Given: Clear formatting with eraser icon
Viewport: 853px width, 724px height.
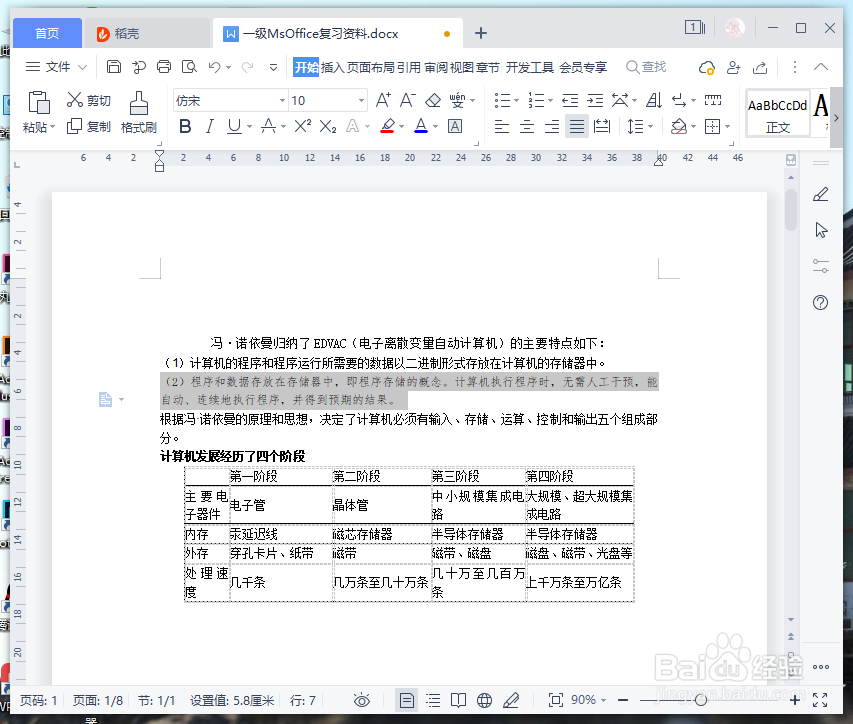Looking at the screenshot, I should 432,100.
